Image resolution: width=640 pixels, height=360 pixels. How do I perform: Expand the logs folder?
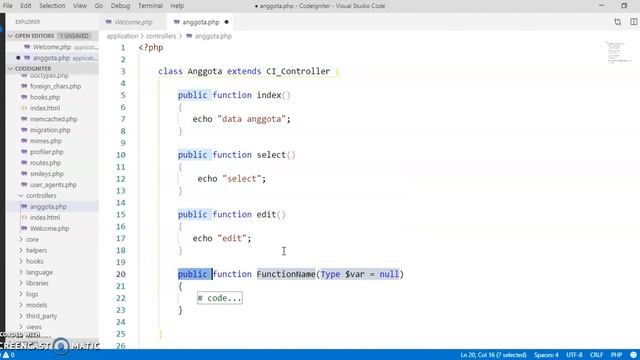(x=32, y=294)
